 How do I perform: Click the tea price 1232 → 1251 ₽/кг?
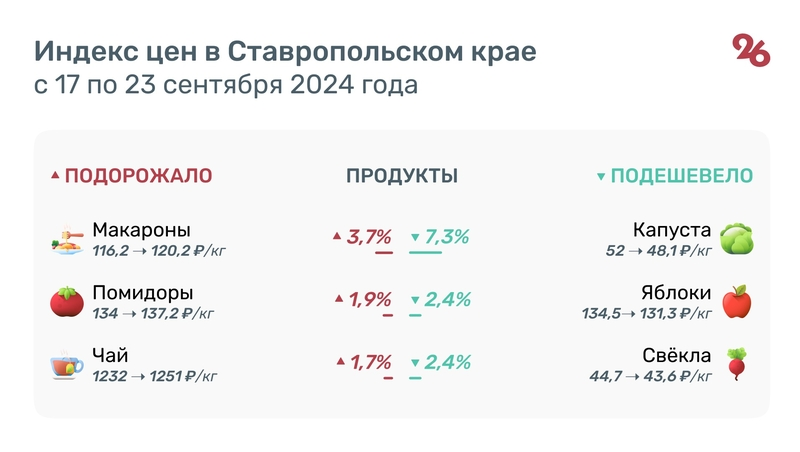tap(154, 376)
